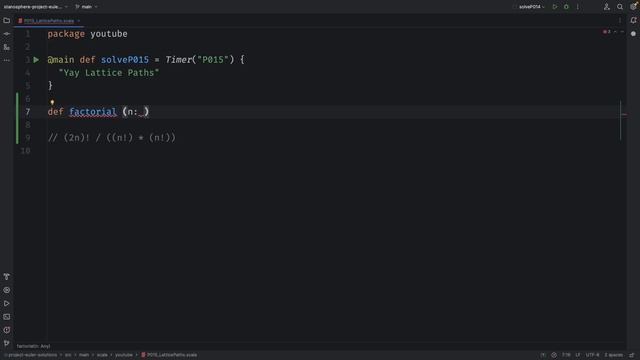Screen dimensions: 640x360
Task: Click the error indicator count in editor corner
Action: point(607,32)
